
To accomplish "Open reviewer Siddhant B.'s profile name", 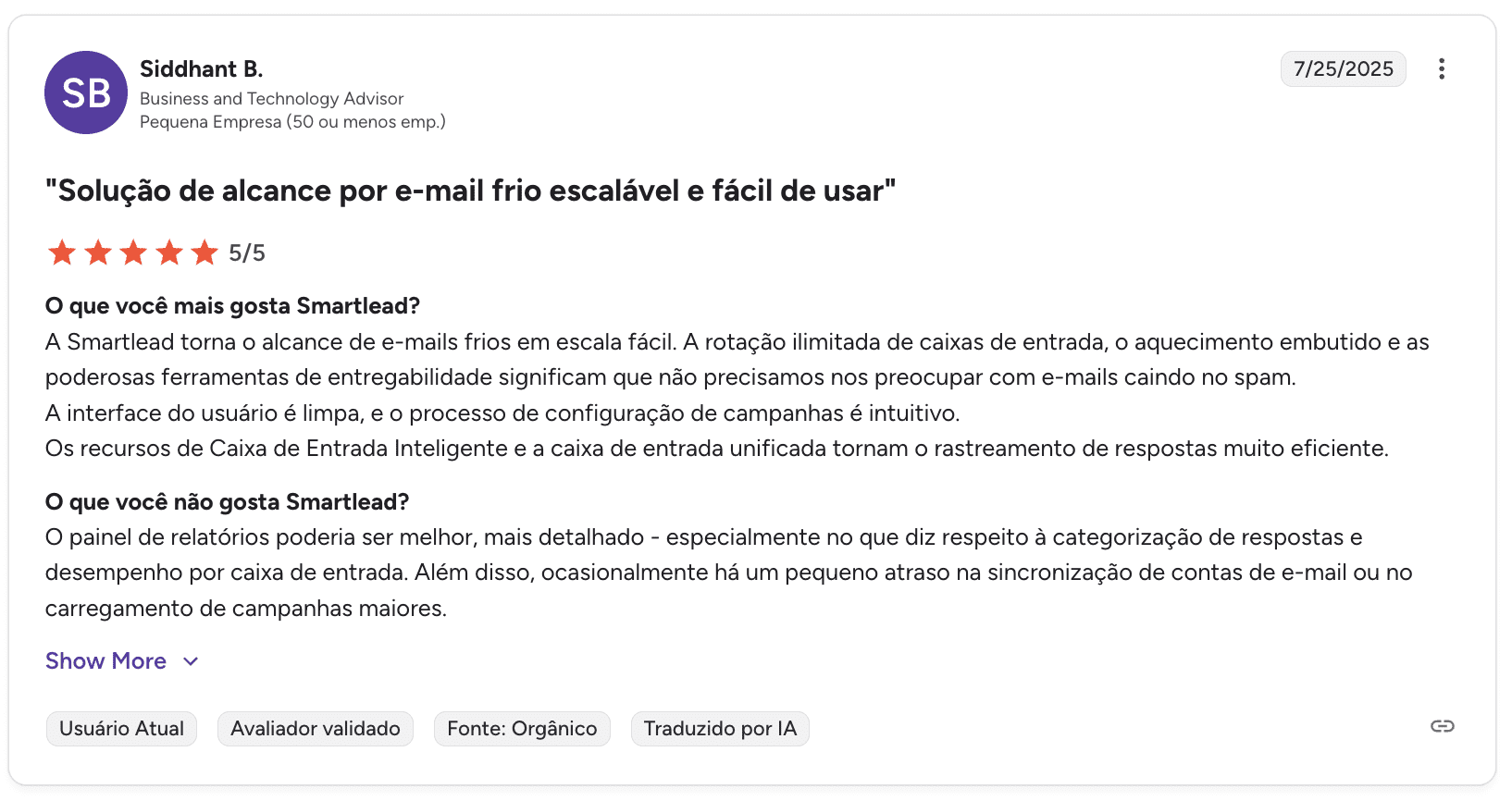I will [x=202, y=69].
